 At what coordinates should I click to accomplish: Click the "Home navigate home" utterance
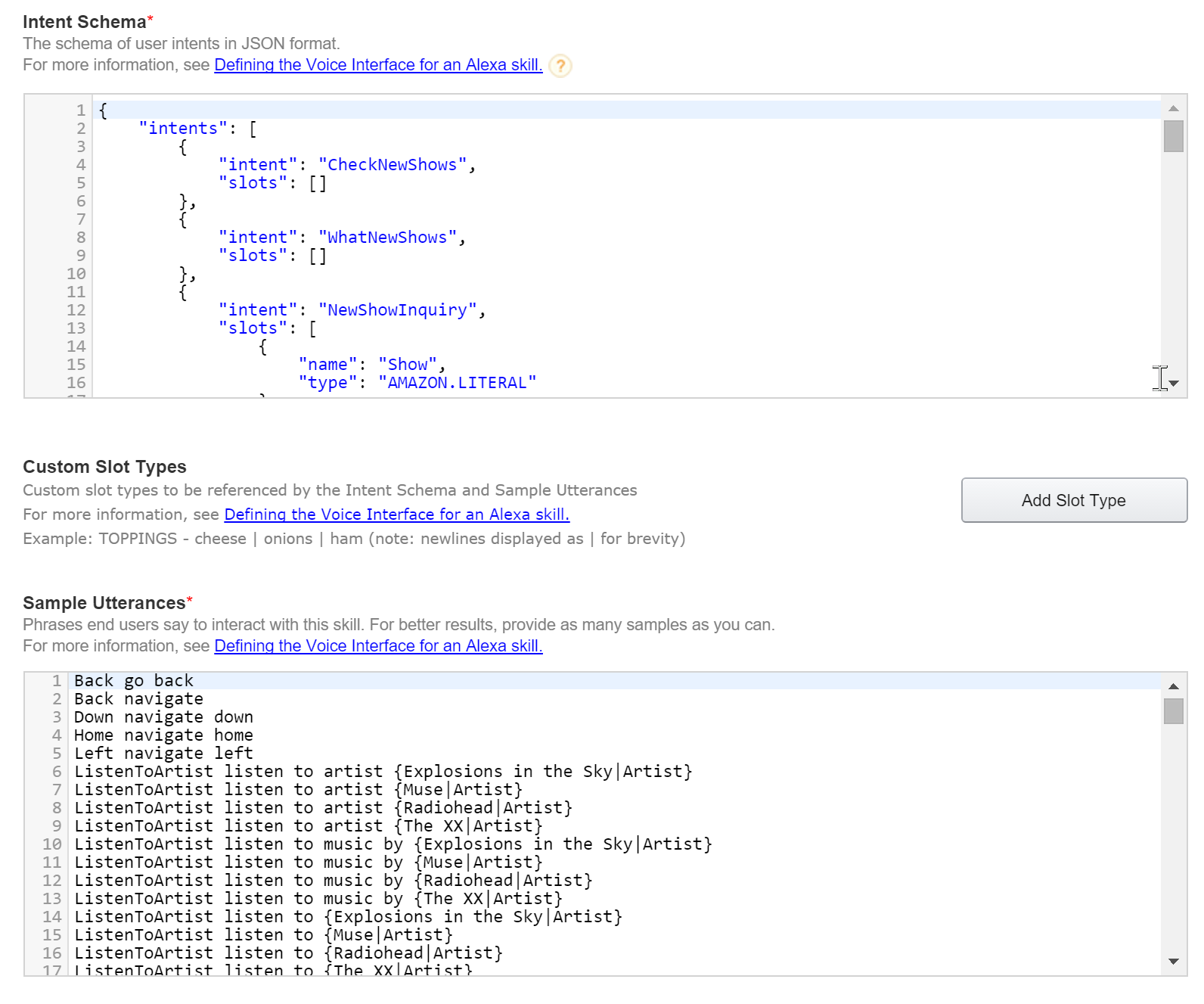click(163, 735)
